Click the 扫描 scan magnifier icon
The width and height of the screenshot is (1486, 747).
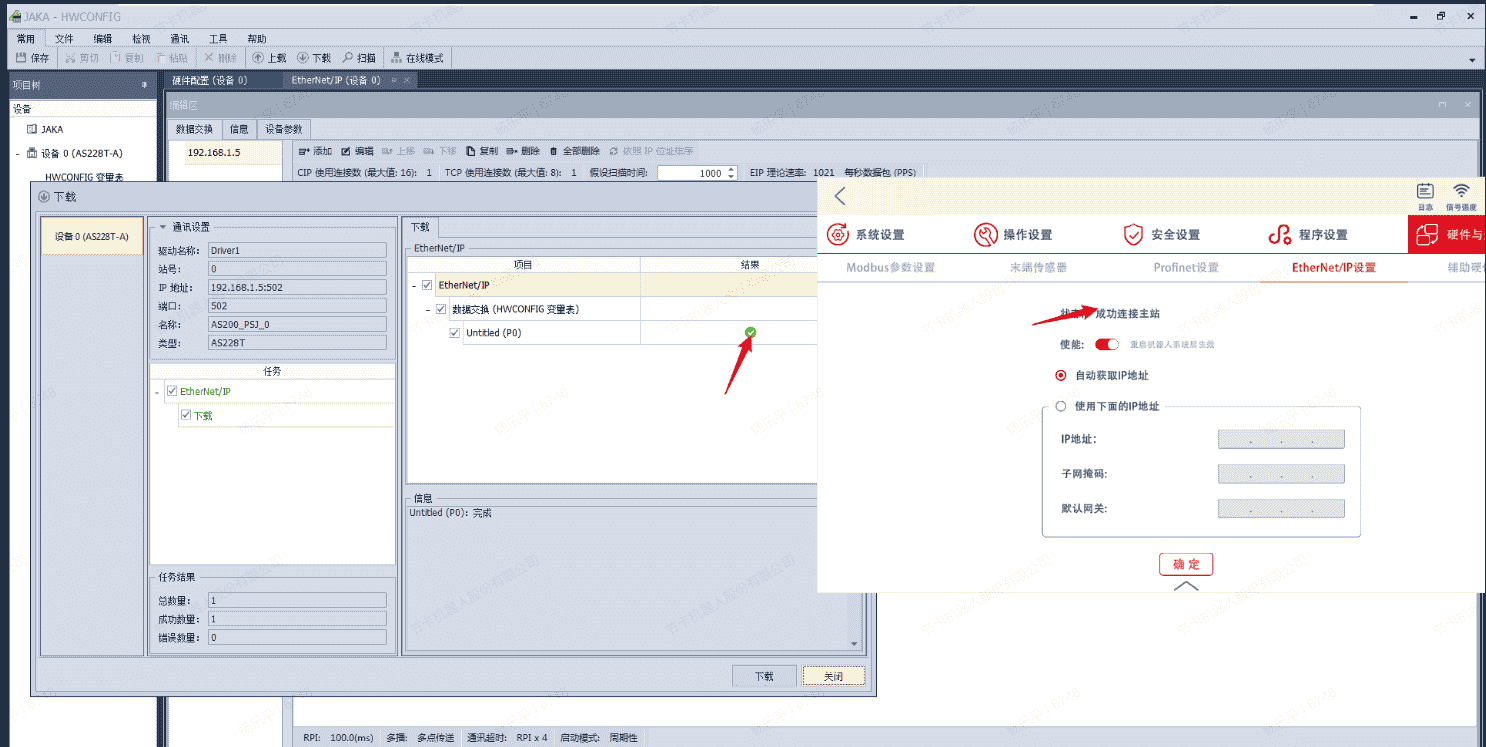point(348,58)
